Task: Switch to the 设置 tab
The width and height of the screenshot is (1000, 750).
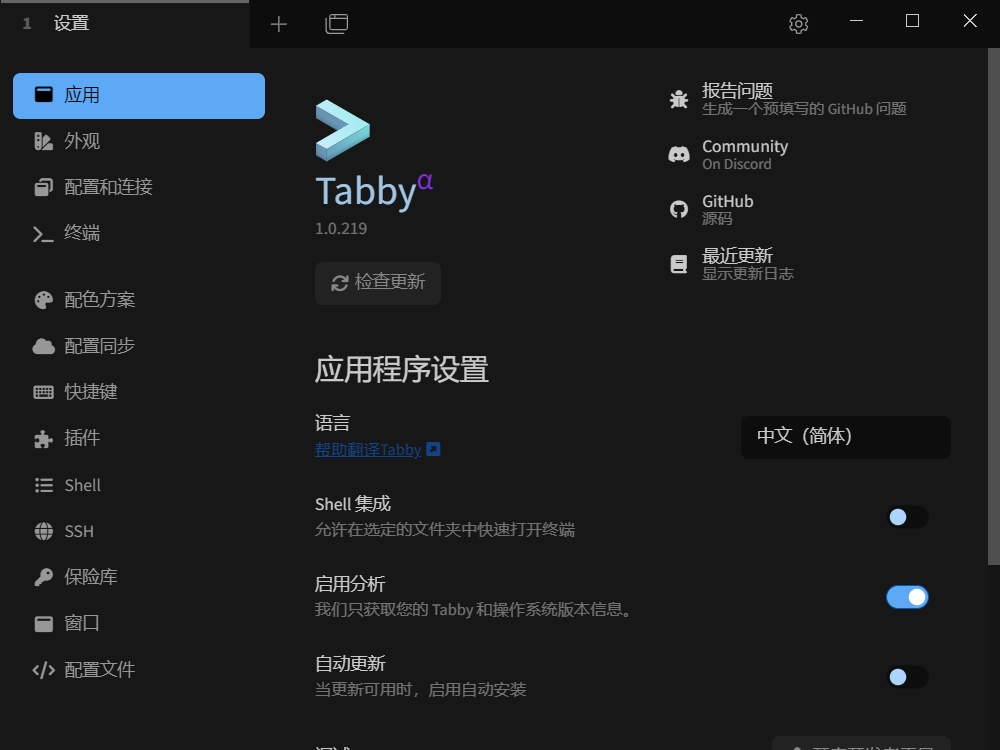Action: click(x=125, y=24)
